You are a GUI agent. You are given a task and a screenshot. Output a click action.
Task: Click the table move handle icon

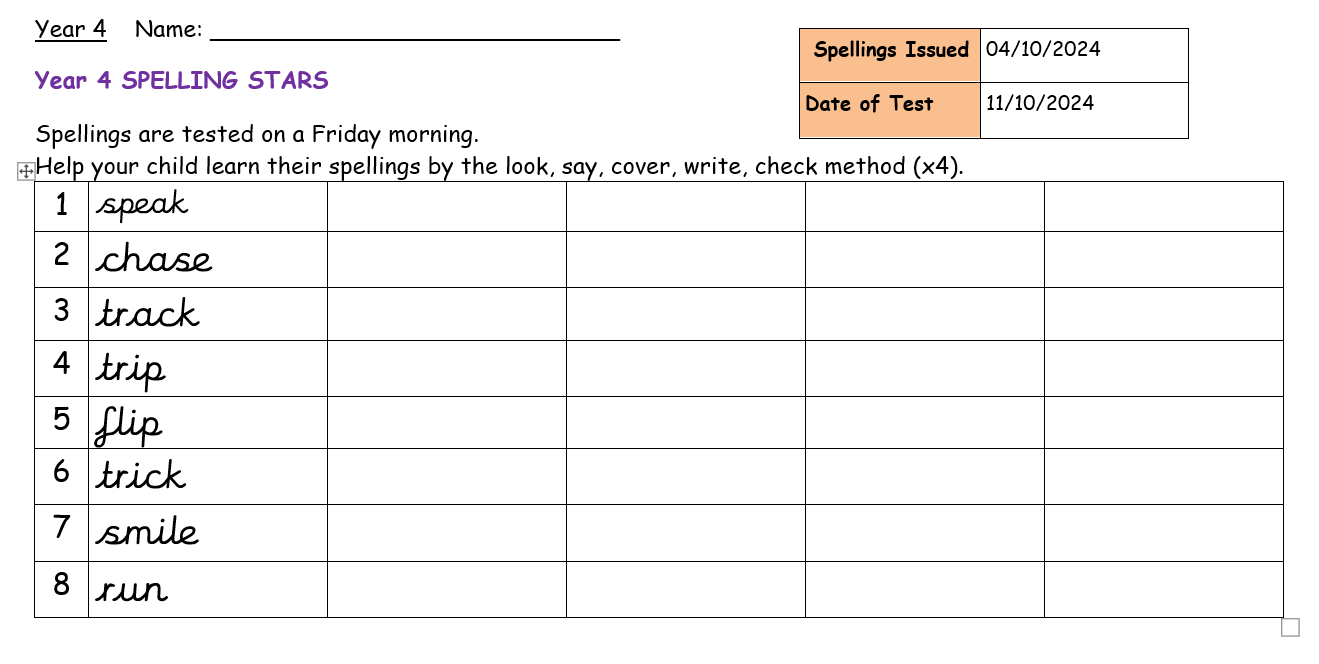[26, 172]
